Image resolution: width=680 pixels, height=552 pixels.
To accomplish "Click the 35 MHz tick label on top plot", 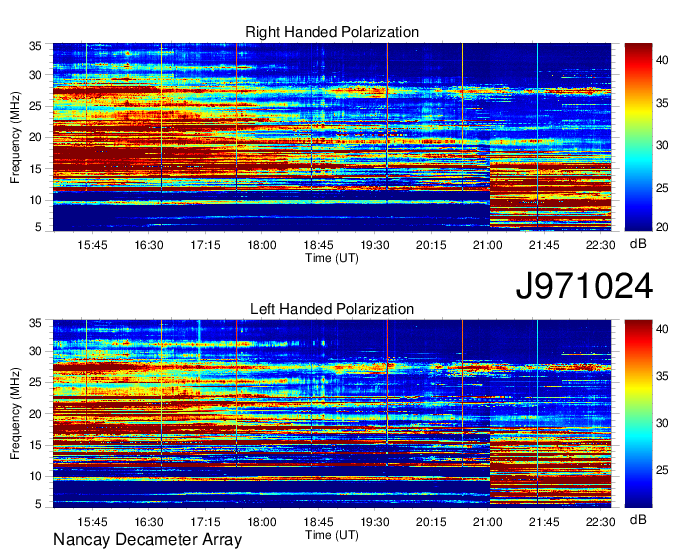I will click(35, 46).
